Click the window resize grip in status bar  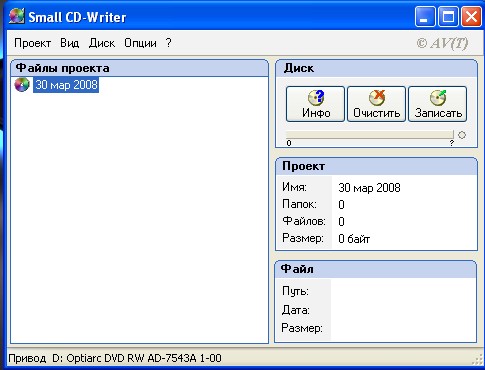click(477, 360)
